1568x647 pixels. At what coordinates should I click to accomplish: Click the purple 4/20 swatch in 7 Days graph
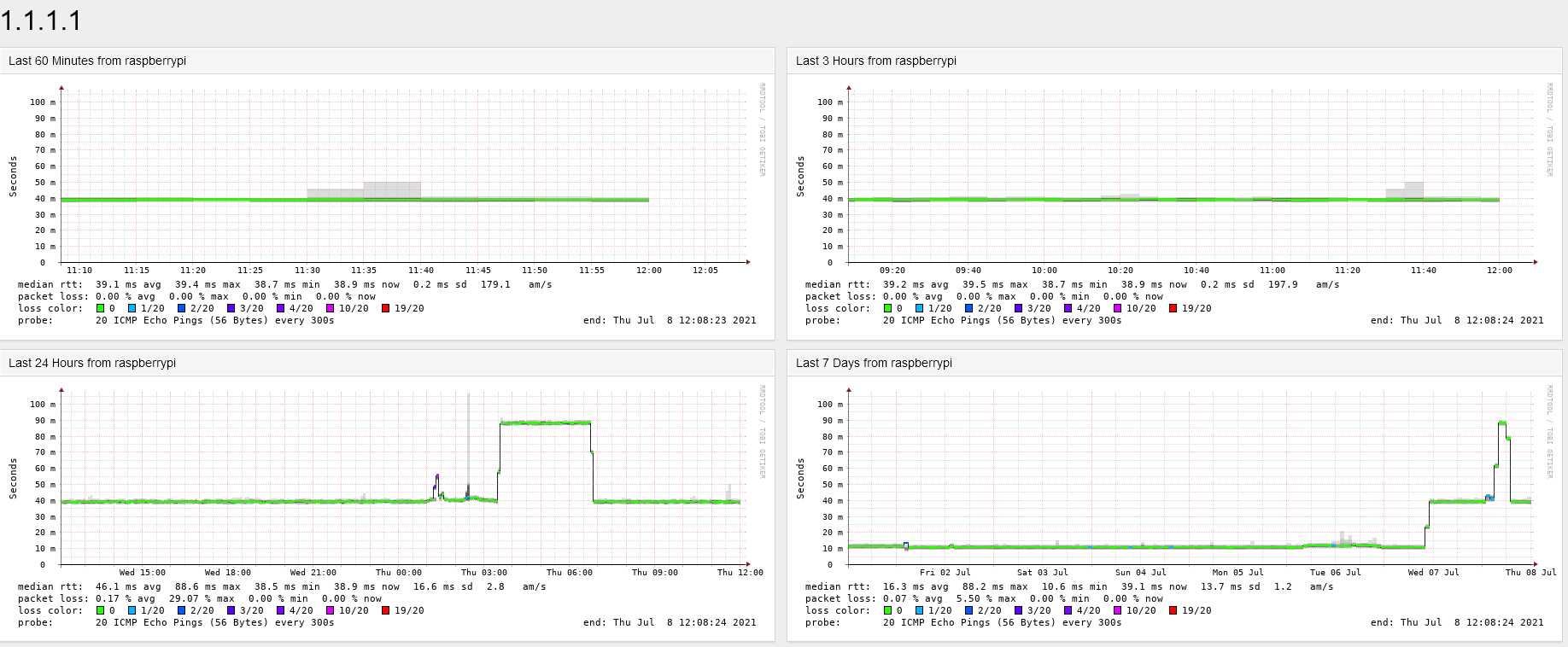click(x=1068, y=611)
